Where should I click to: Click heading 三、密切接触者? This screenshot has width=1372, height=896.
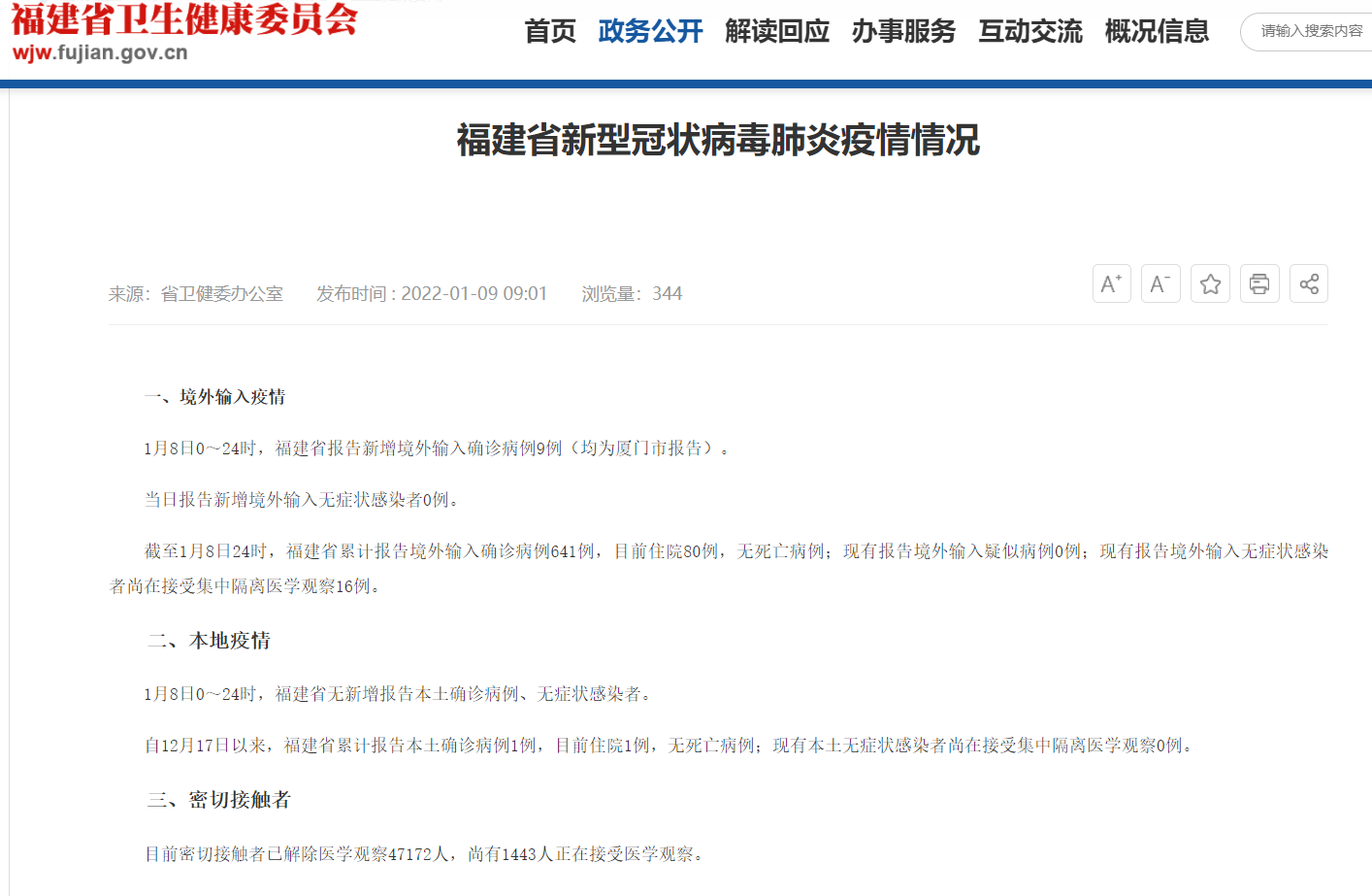point(219,800)
